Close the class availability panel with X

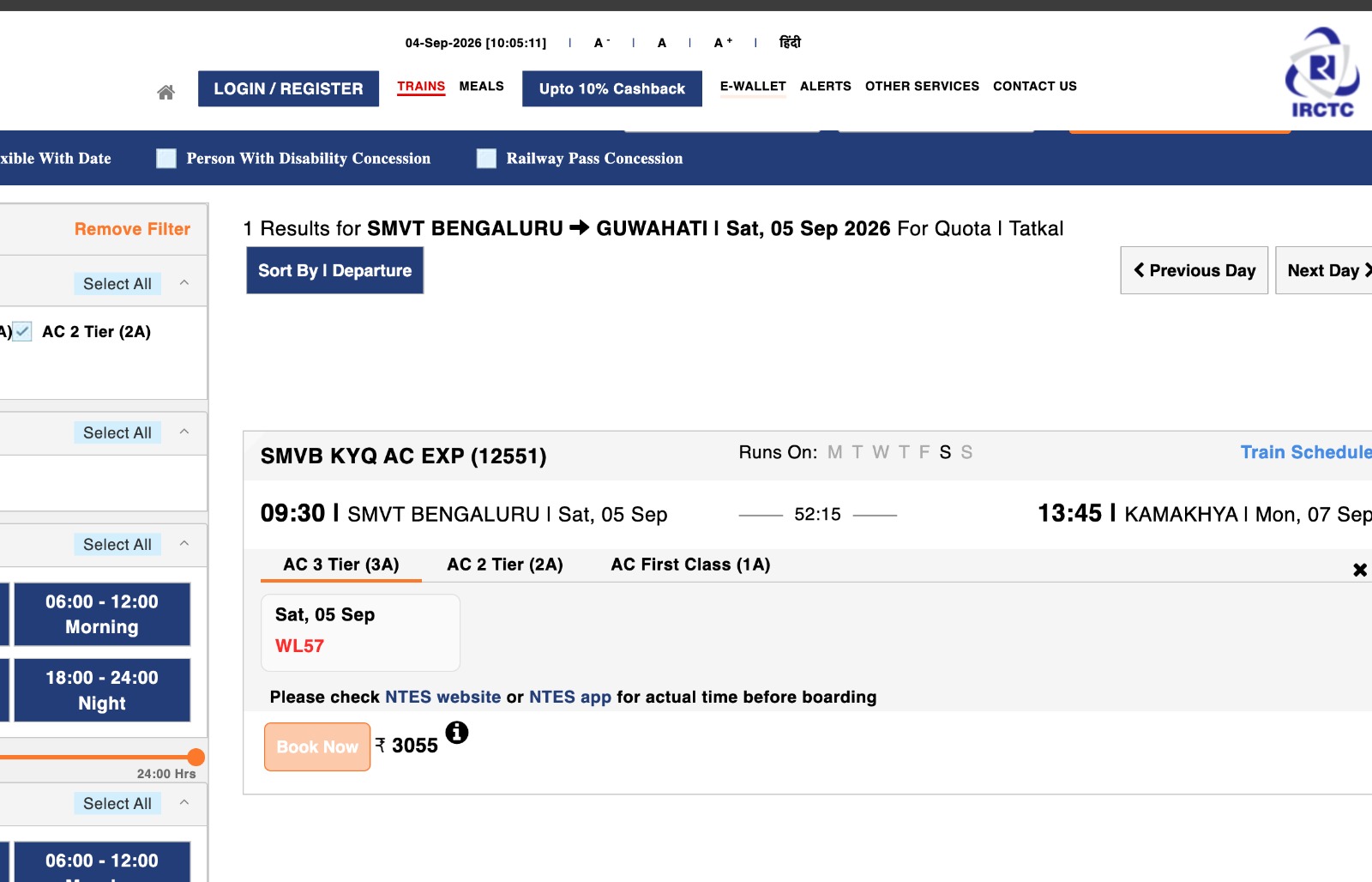coord(1360,570)
